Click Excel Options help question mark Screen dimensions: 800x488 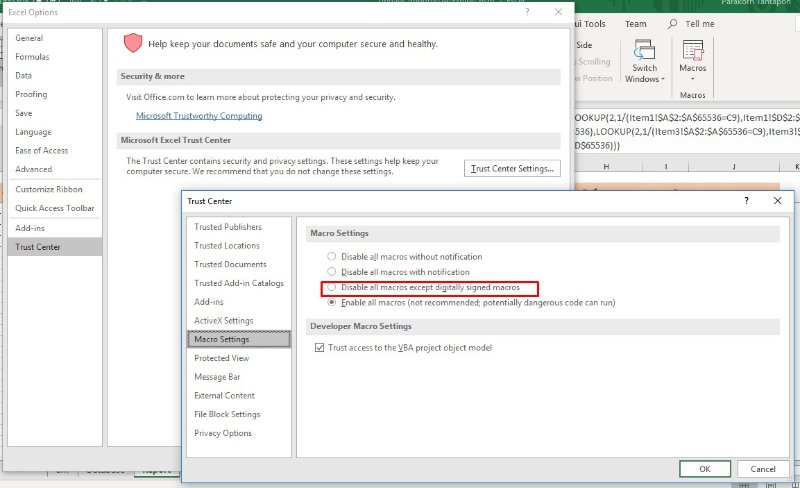click(x=527, y=12)
